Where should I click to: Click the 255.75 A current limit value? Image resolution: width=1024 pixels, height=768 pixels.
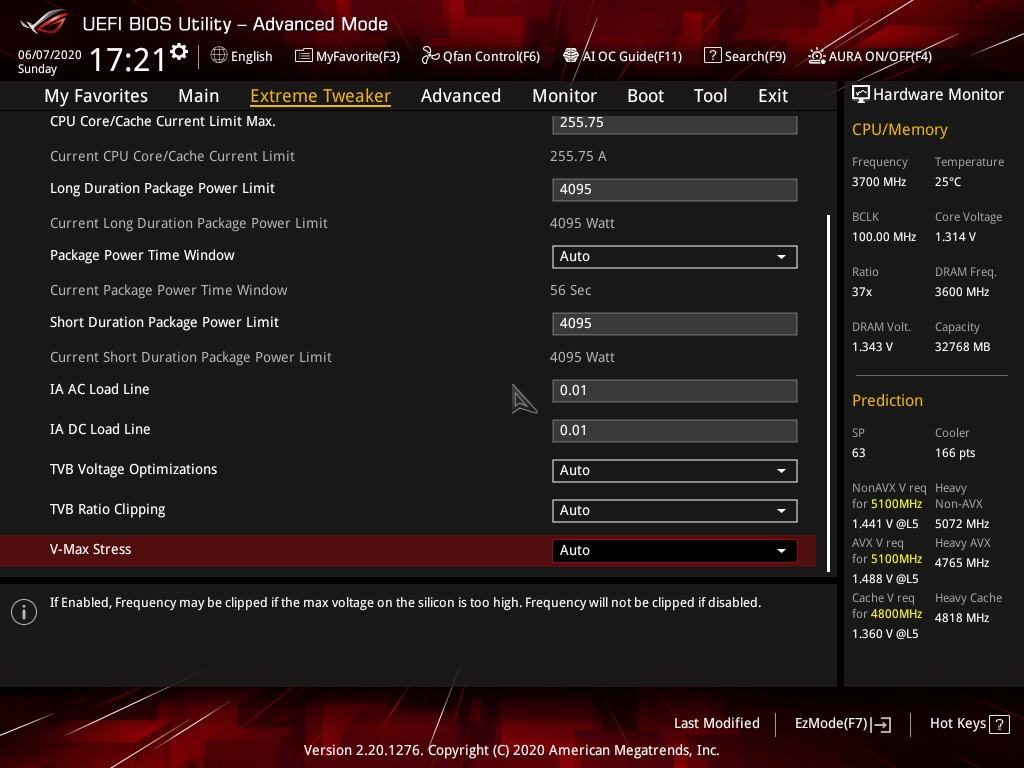tap(578, 156)
